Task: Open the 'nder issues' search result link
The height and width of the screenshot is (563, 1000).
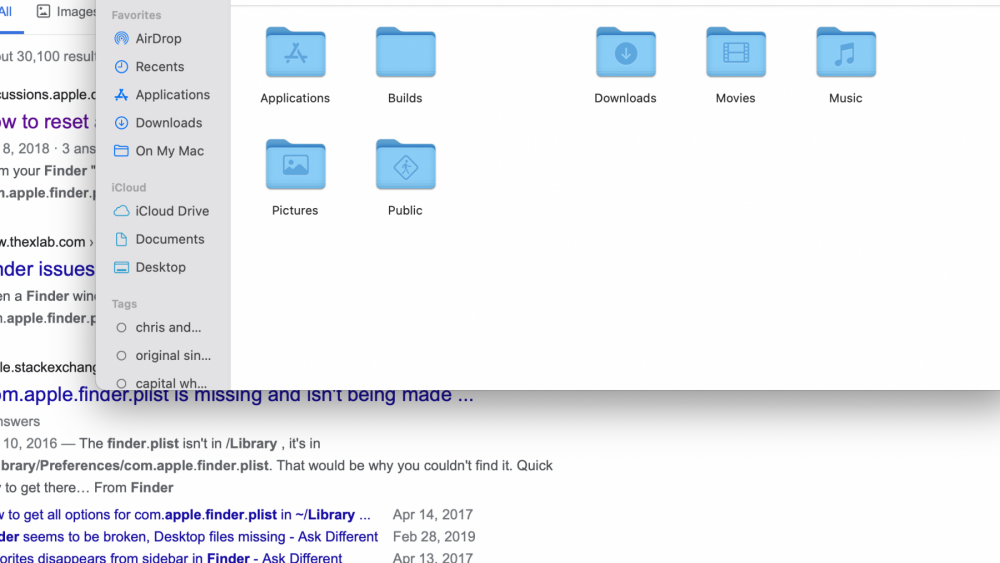Action: 47,269
